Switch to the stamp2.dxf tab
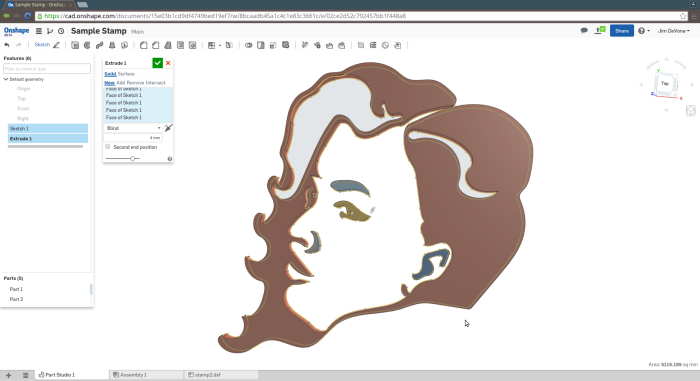Viewport: 700px width, 381px height. [221, 375]
